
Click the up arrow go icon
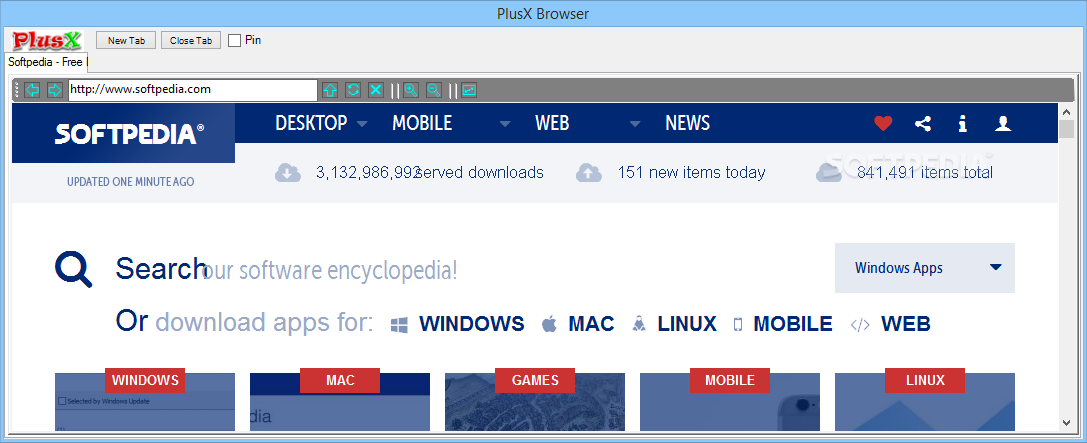(330, 89)
